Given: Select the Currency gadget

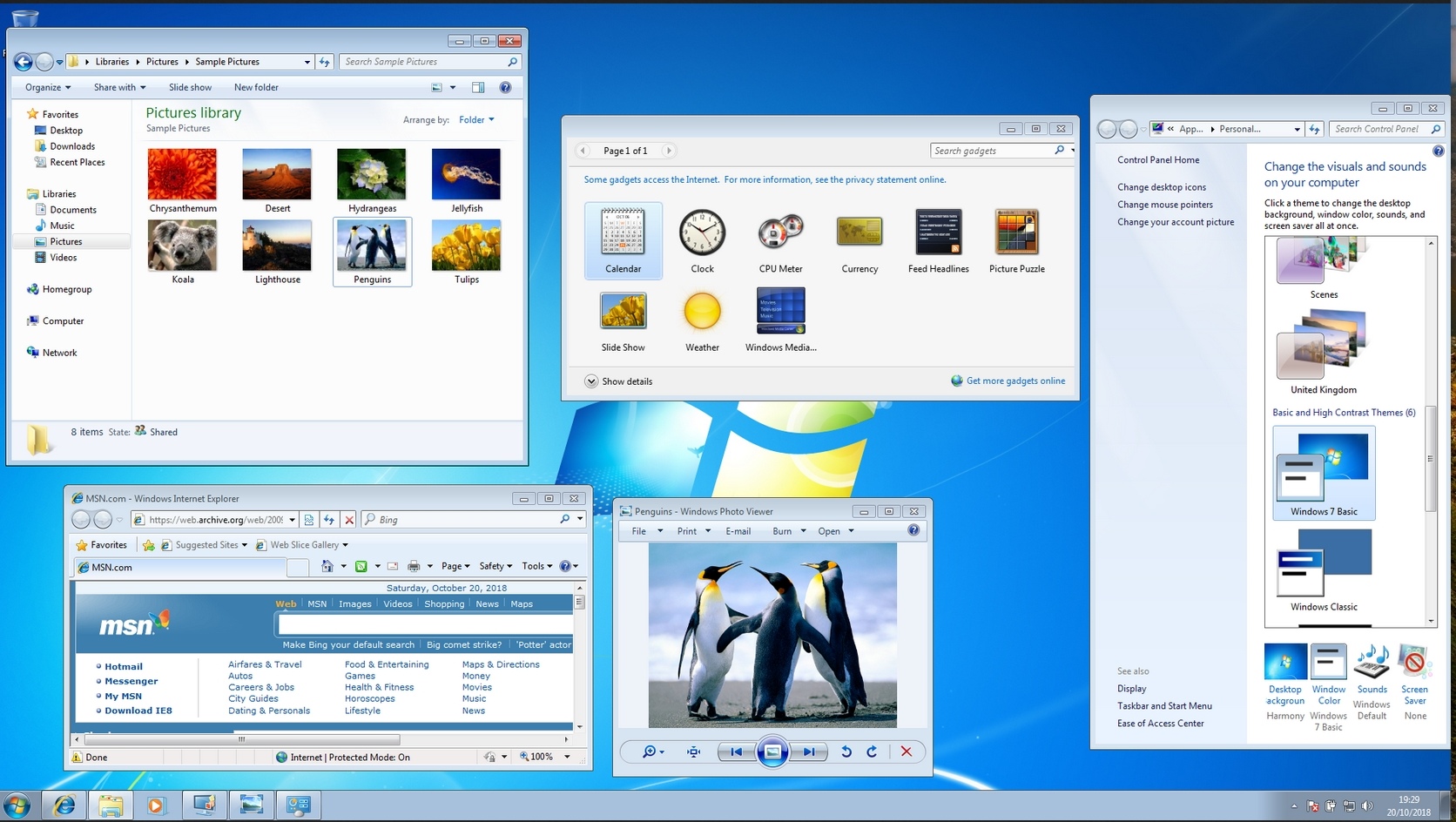Looking at the screenshot, I should pos(859,241).
